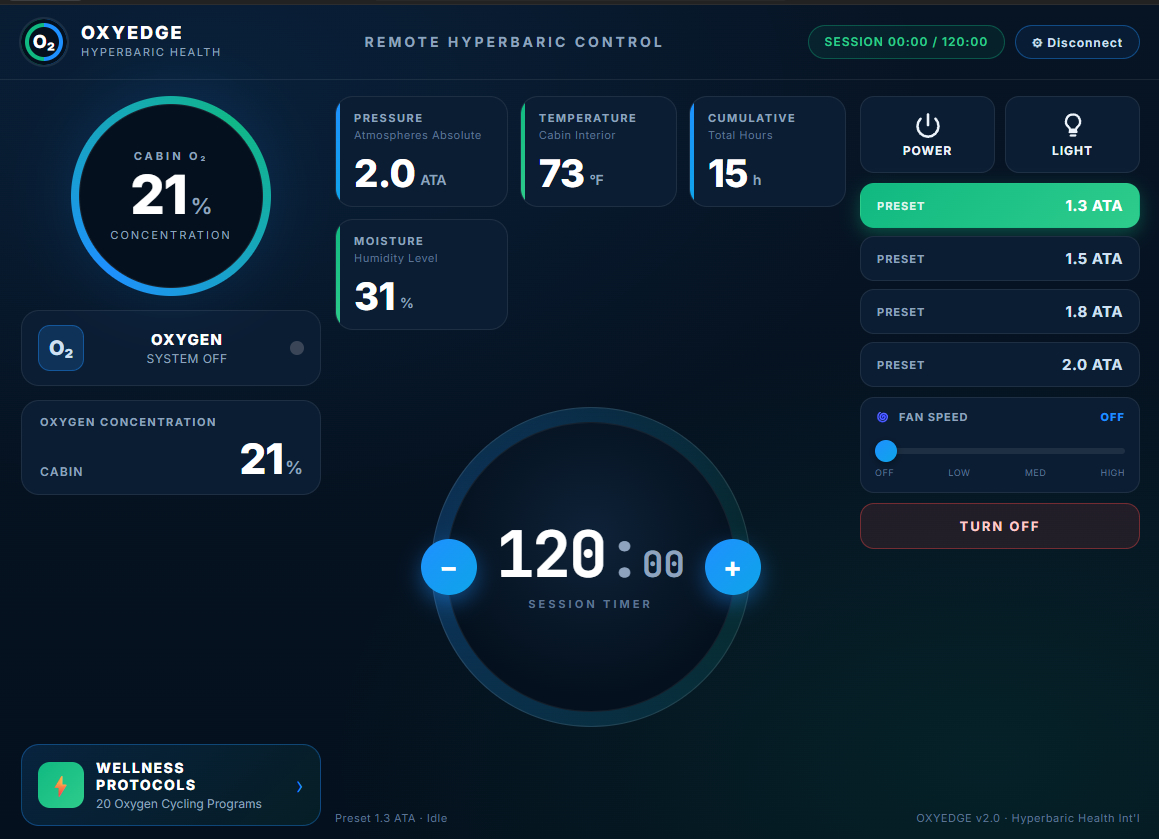Image resolution: width=1159 pixels, height=839 pixels.
Task: Click the fan speed slider handle
Action: pyautogui.click(x=886, y=451)
